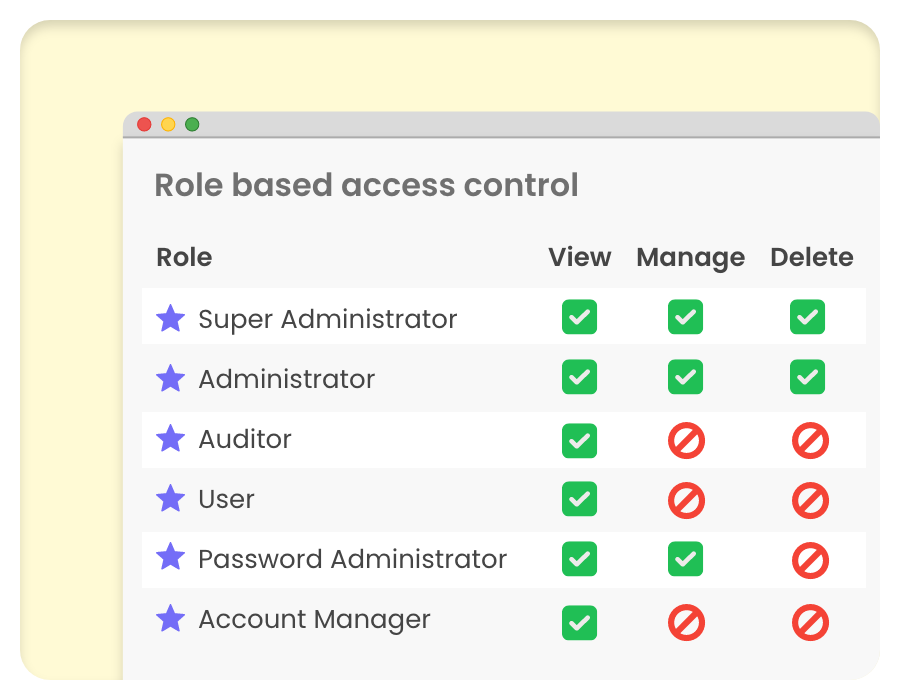Uncheck Super Administrator's Delete permission
This screenshot has width=900, height=700.
pos(807,317)
